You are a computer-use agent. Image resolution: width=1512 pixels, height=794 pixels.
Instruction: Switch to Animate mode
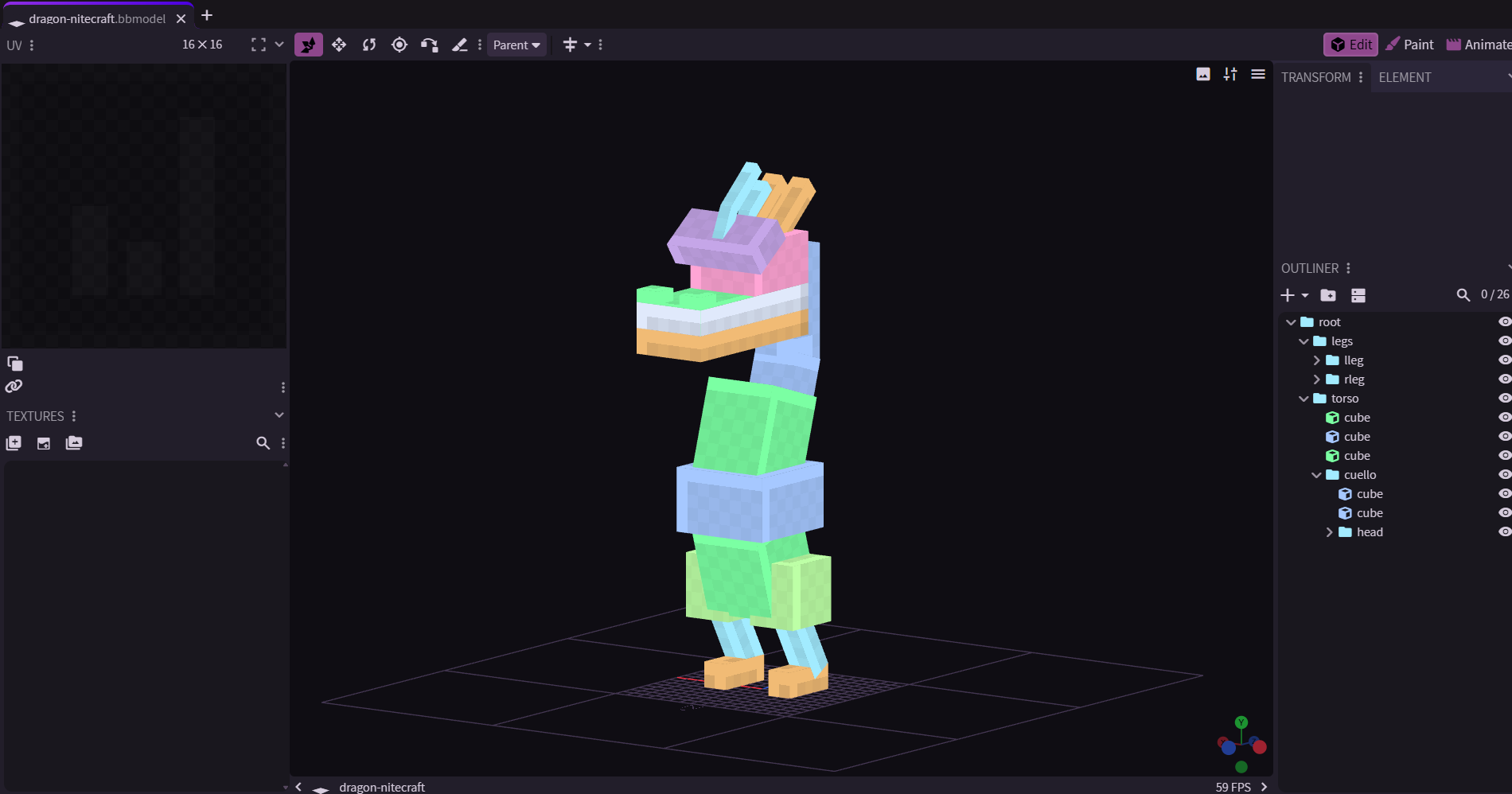tap(1479, 45)
